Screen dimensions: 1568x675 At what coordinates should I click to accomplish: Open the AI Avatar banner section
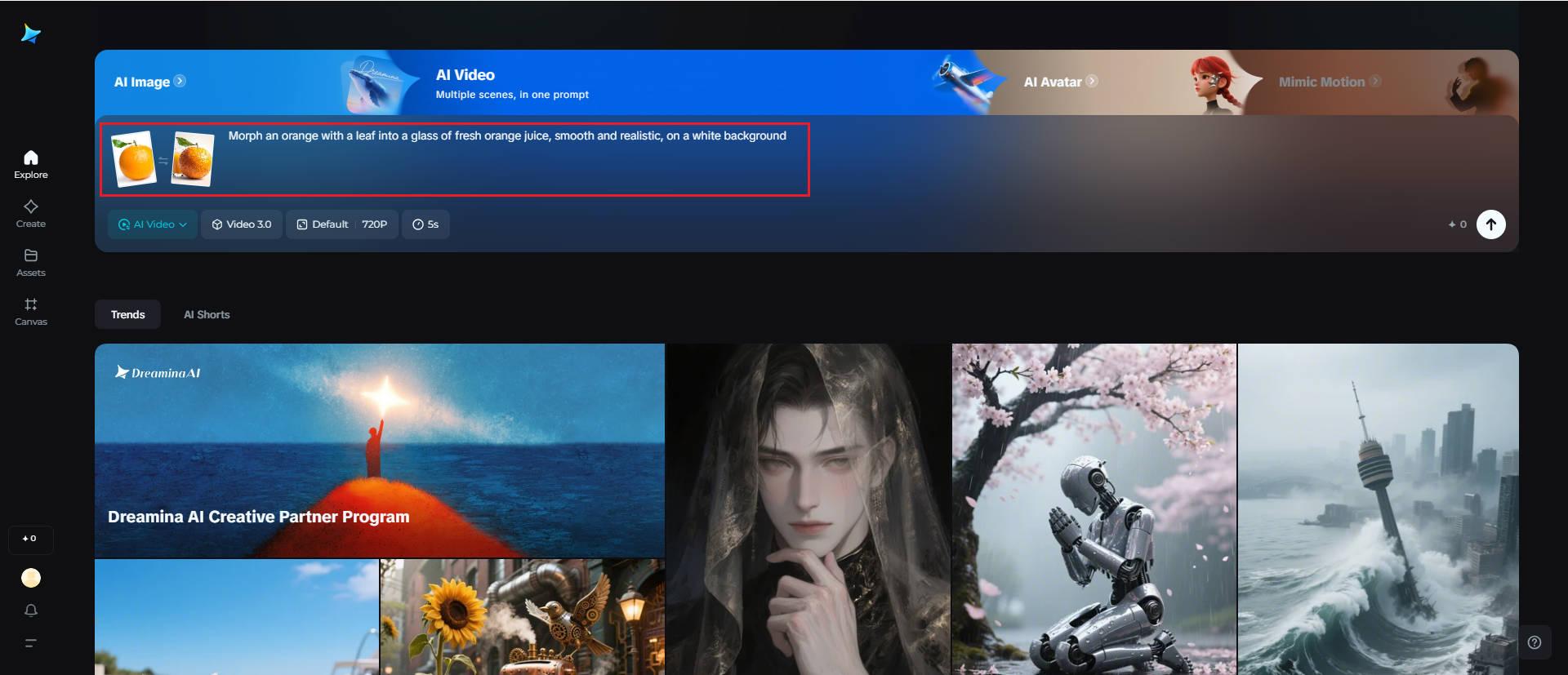pyautogui.click(x=1060, y=82)
